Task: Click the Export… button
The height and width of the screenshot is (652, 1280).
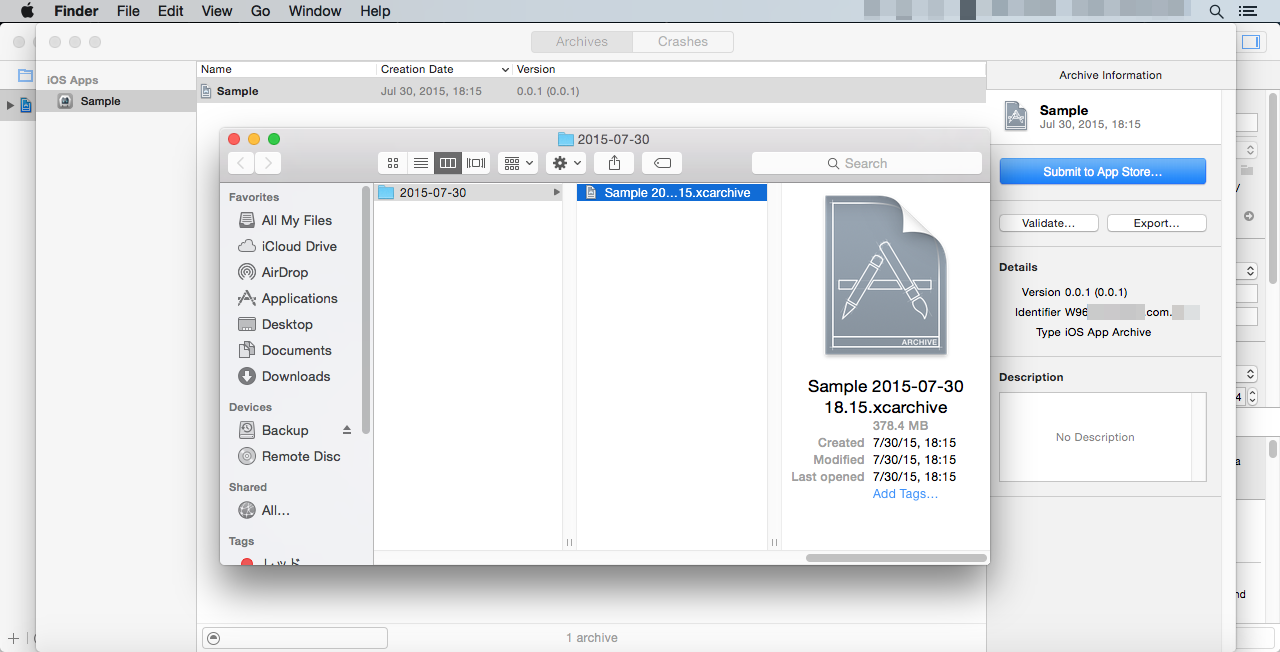Action: 1157,223
